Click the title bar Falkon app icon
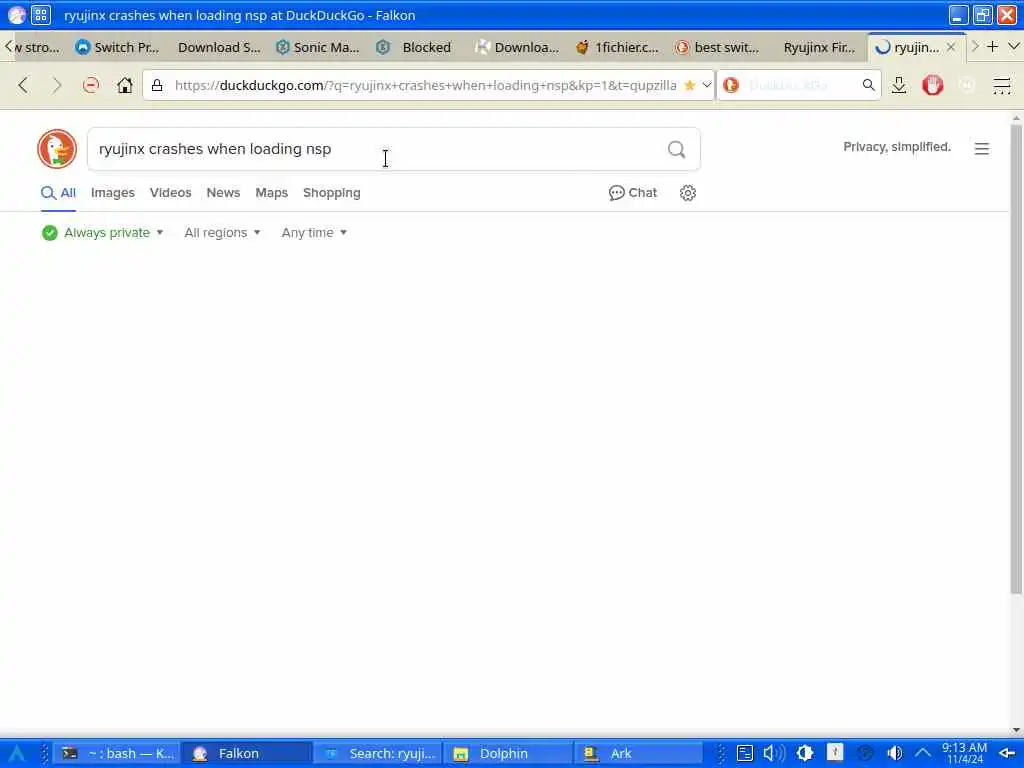Image resolution: width=1024 pixels, height=768 pixels. (x=16, y=15)
